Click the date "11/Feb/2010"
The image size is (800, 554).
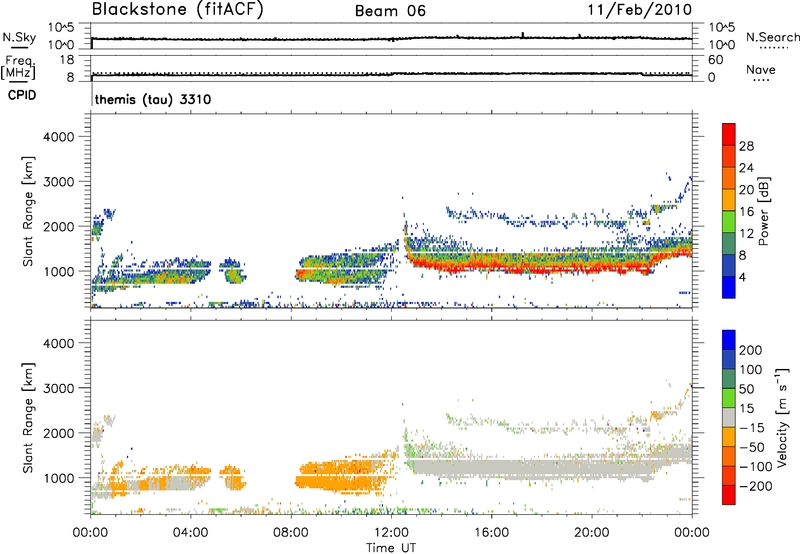pyautogui.click(x=640, y=9)
